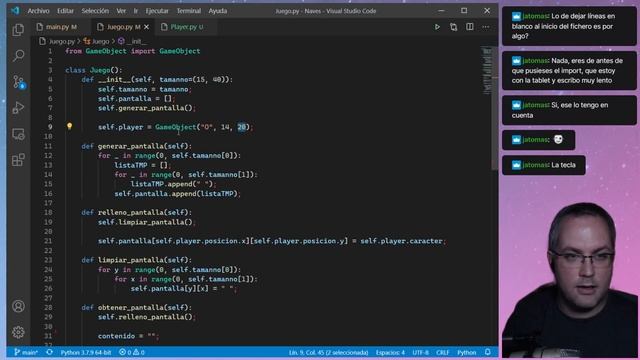
Task: Open the Terminal menu
Action: [189, 11]
